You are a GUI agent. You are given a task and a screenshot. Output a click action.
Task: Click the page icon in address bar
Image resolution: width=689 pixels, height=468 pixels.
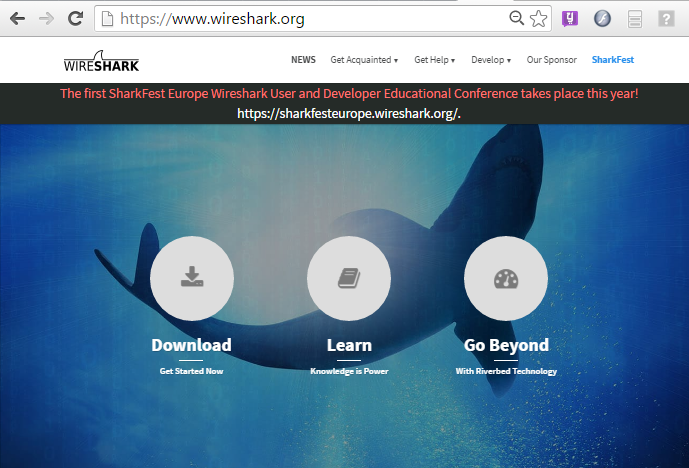(108, 19)
